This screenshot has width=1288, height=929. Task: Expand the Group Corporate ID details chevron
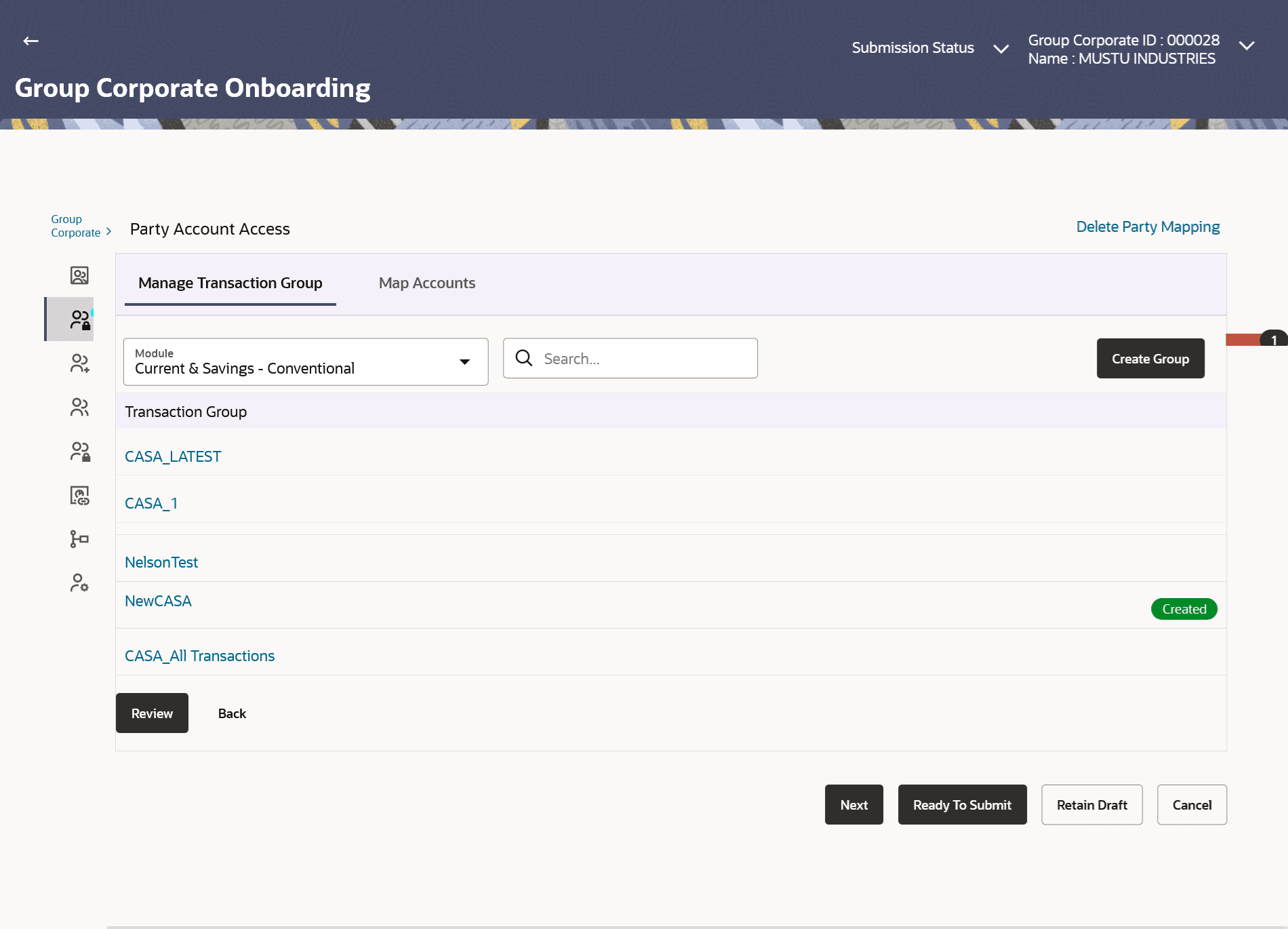[x=1247, y=45]
